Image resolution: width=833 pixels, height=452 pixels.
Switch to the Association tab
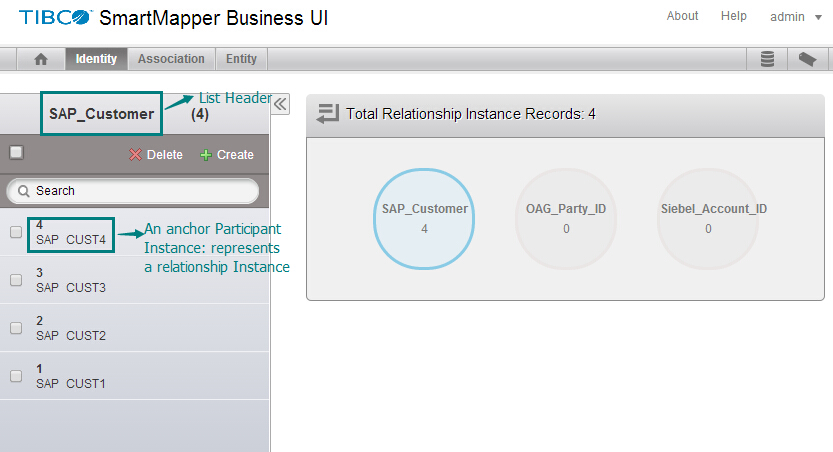coord(171,59)
